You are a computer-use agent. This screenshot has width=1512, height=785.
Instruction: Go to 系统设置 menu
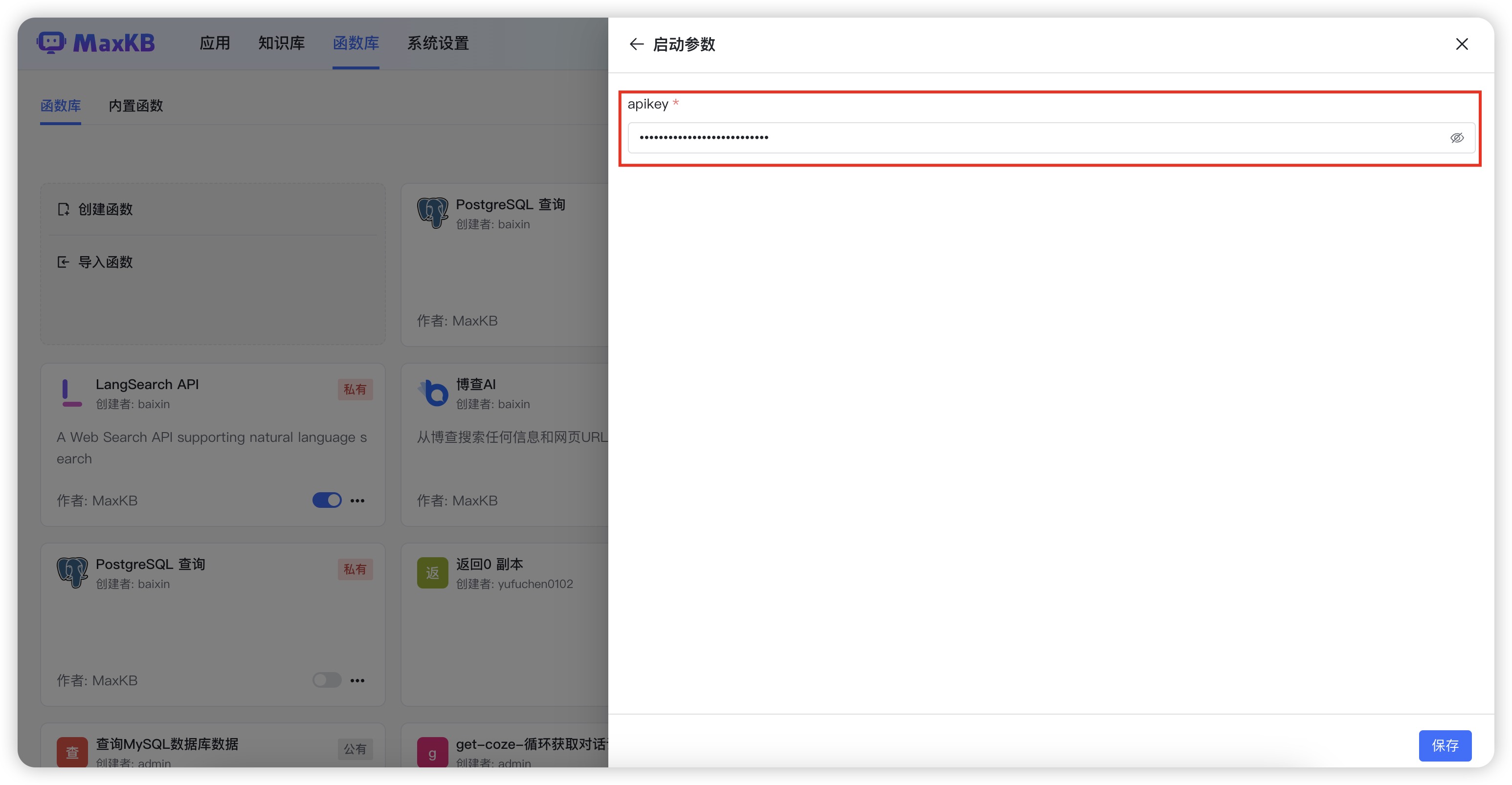pyautogui.click(x=438, y=43)
